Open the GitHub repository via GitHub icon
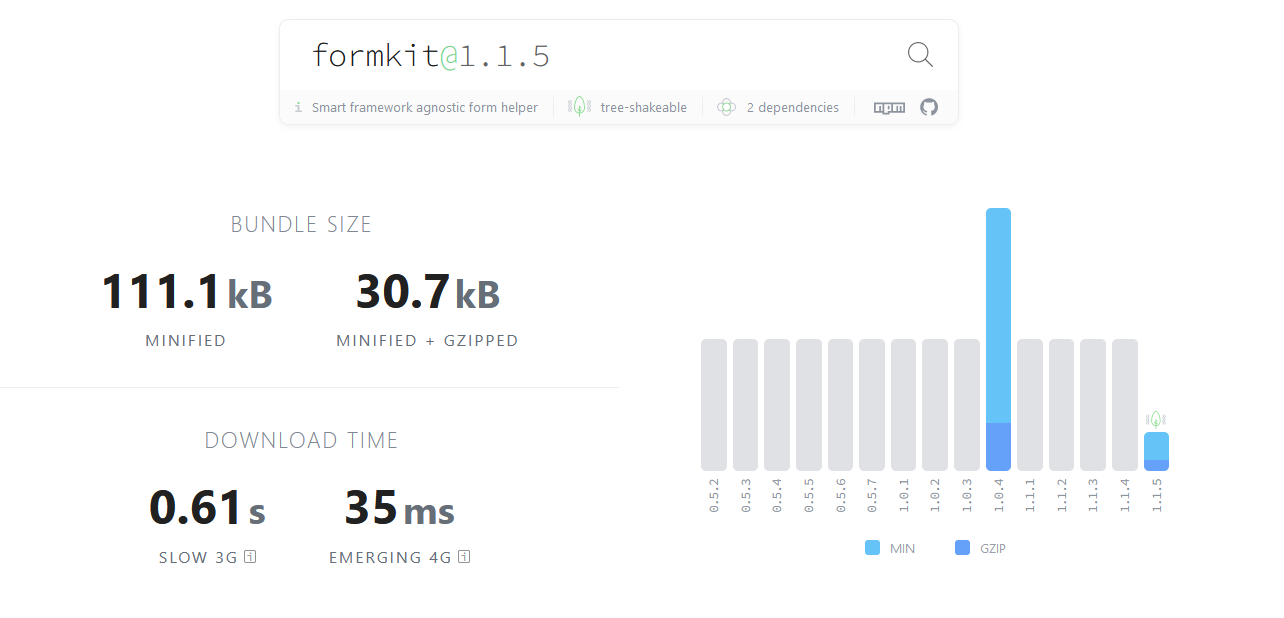This screenshot has height=618, width=1284. pyautogui.click(x=928, y=107)
